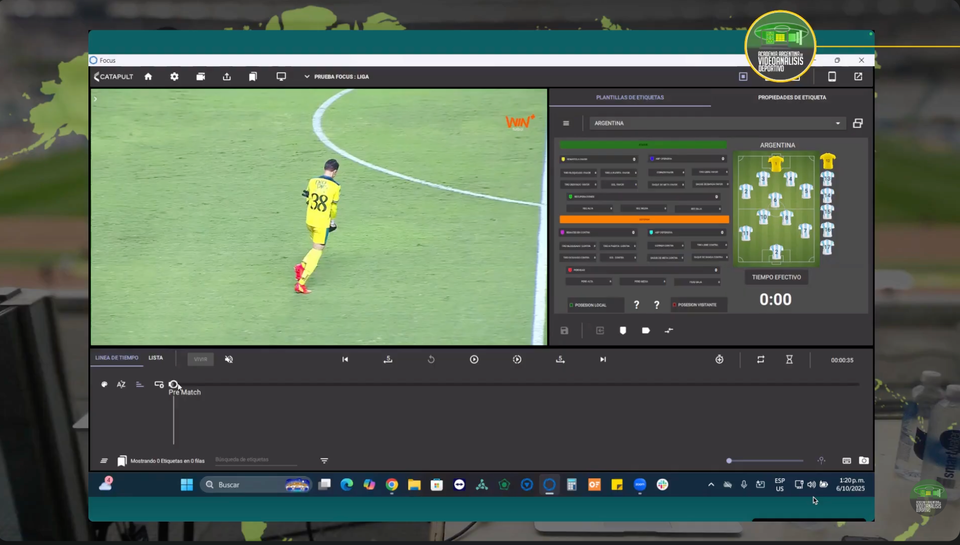
Task: Click the hourglass icon near the timecode
Action: coord(789,359)
